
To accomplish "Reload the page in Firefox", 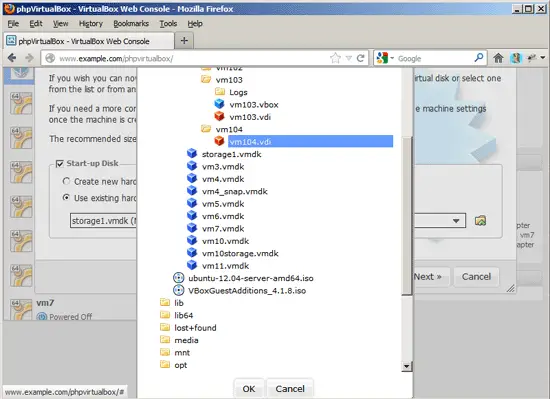I will (x=360, y=58).
